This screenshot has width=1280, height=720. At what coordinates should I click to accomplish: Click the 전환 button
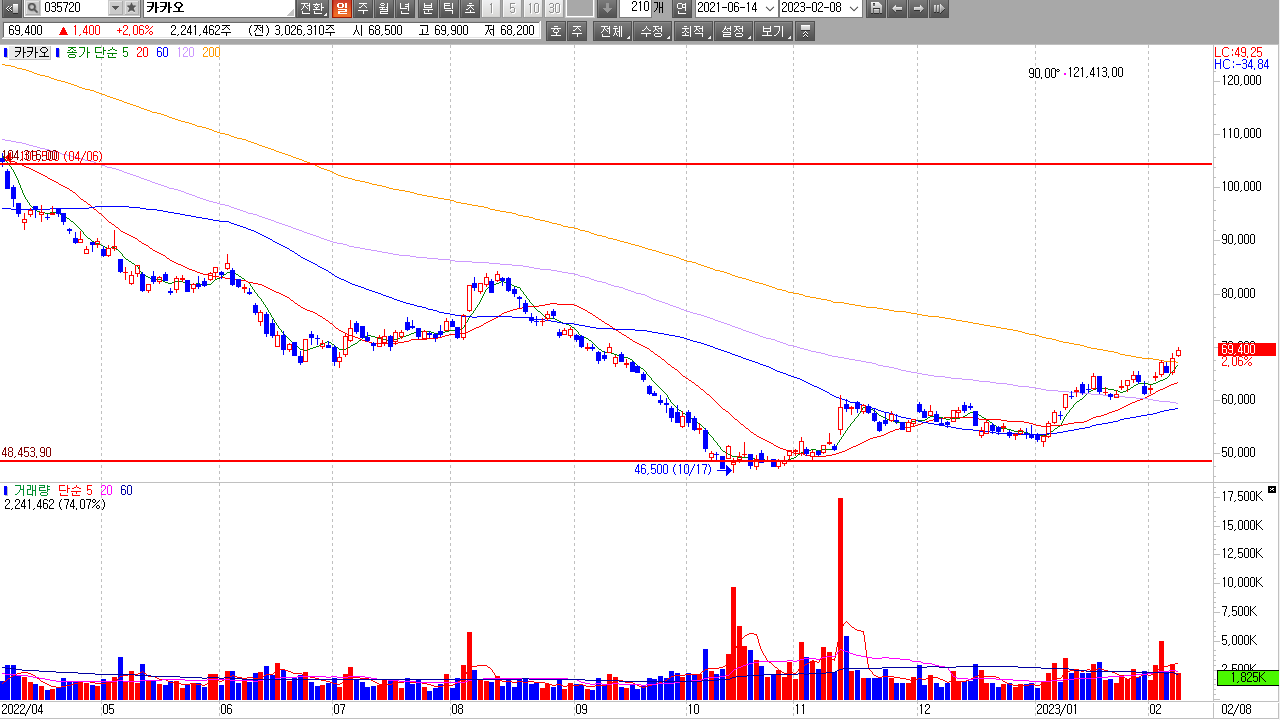click(x=313, y=8)
